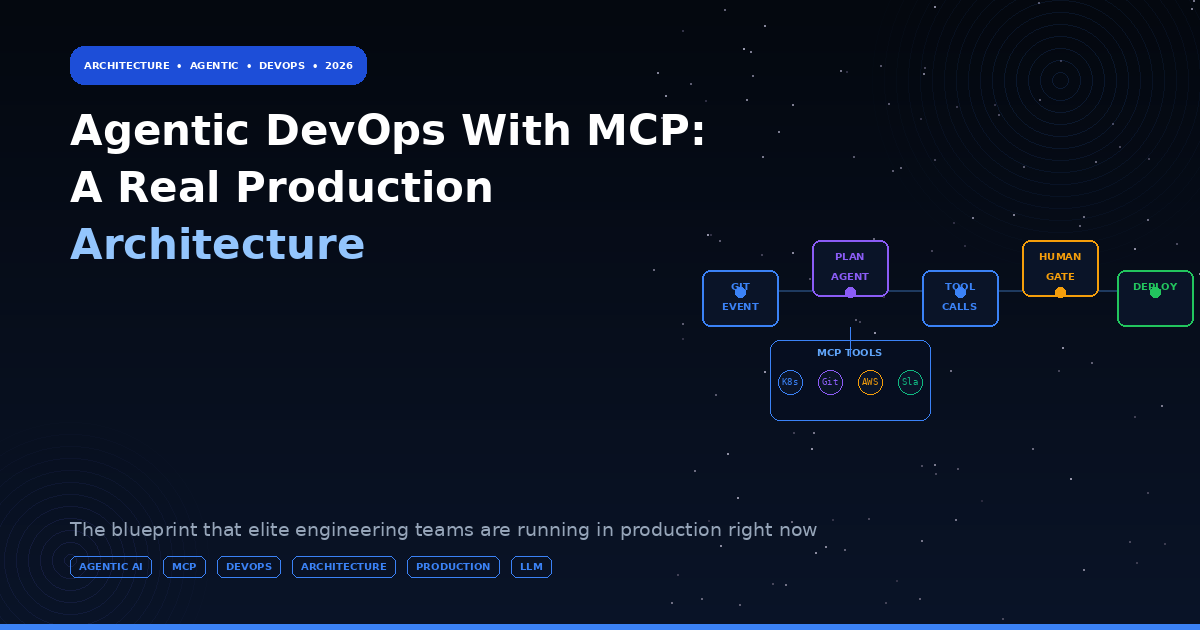Click the K8s tool icon in MCP Tools

[790, 382]
